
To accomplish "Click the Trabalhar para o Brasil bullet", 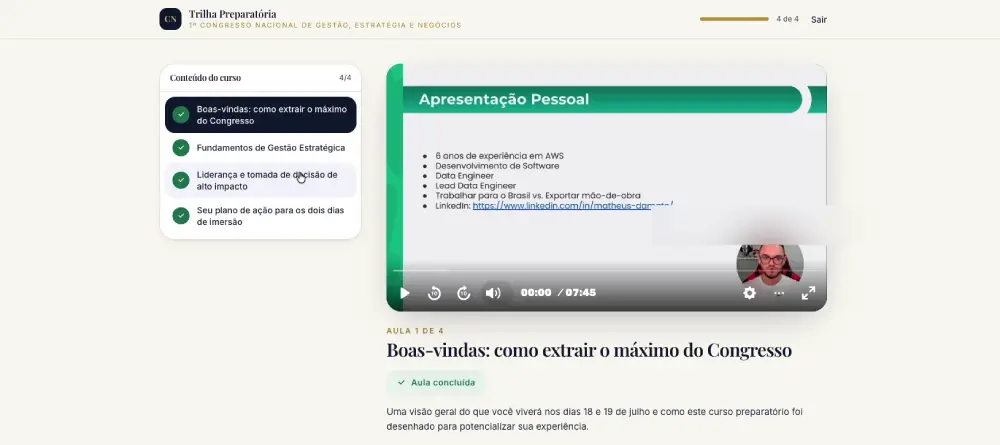I will click(x=538, y=196).
